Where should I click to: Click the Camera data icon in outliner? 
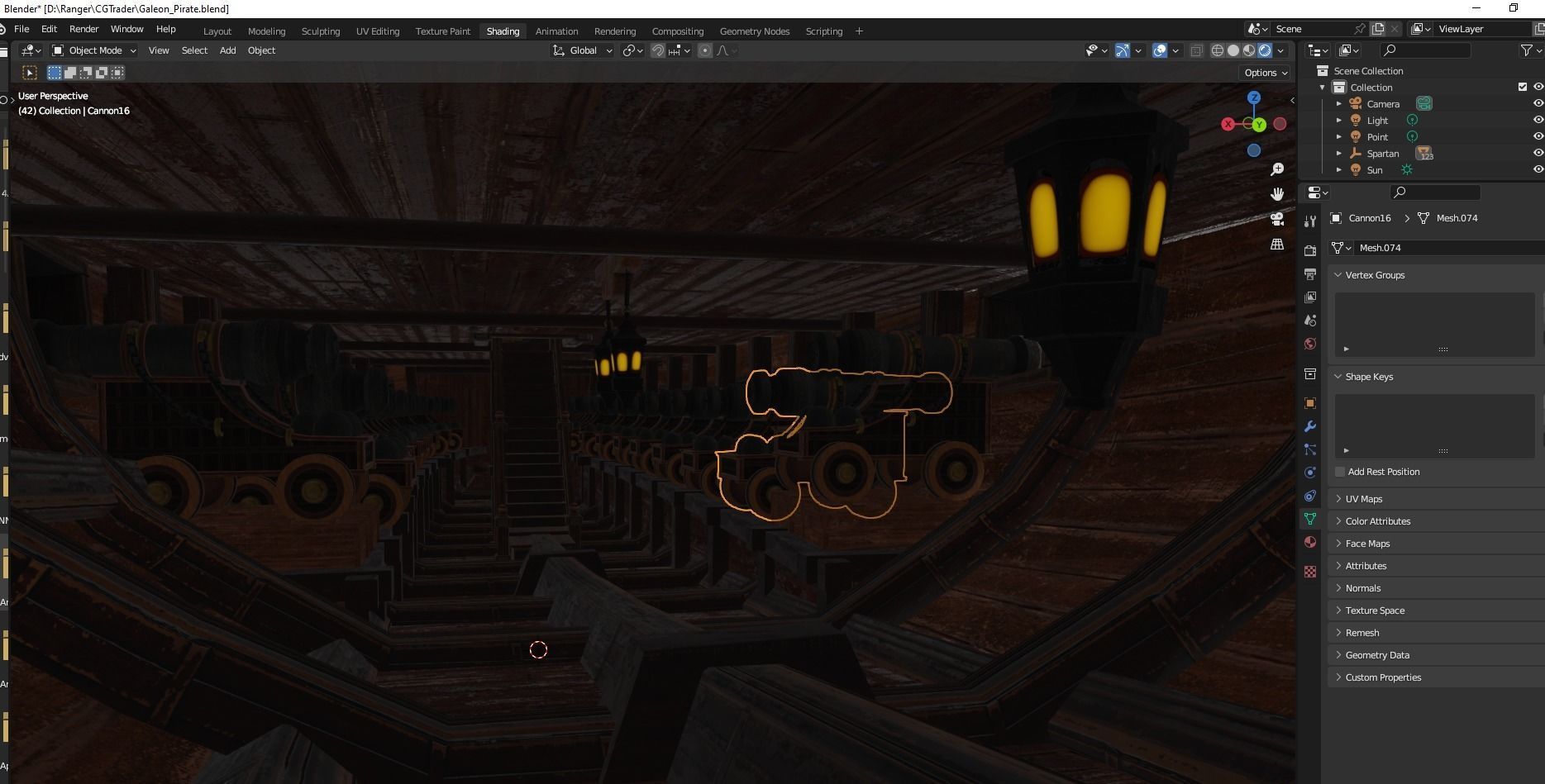point(1423,103)
